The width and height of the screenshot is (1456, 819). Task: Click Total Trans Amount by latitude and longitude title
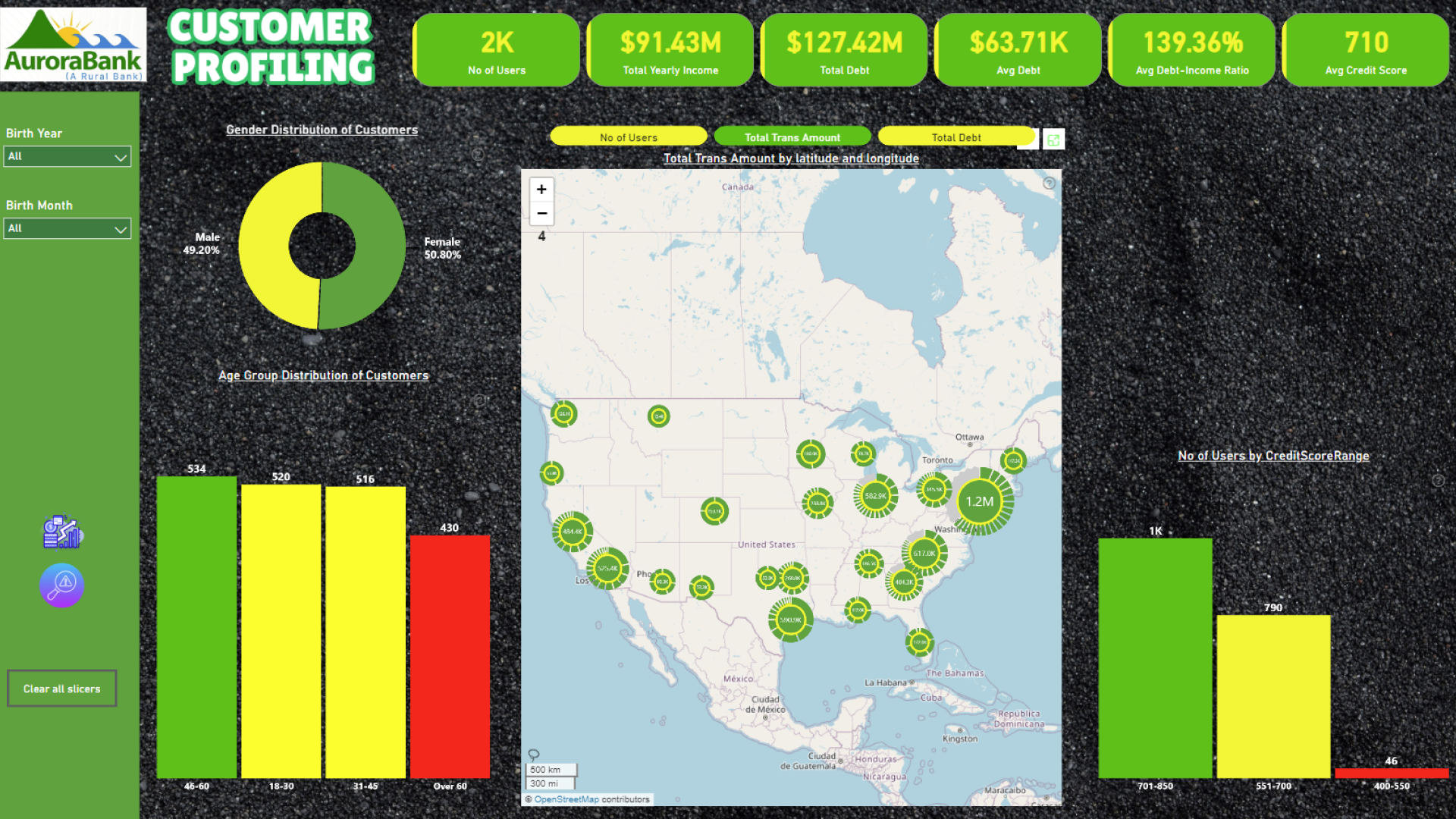(791, 158)
